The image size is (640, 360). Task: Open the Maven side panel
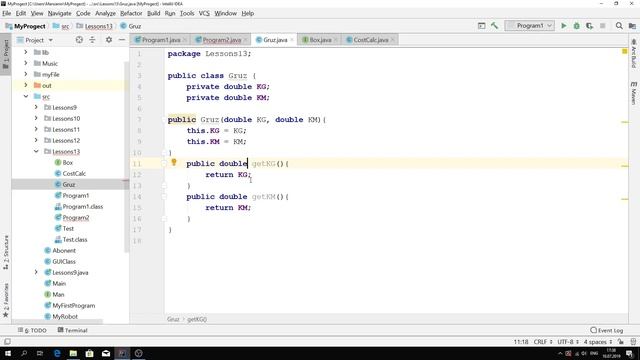point(633,93)
